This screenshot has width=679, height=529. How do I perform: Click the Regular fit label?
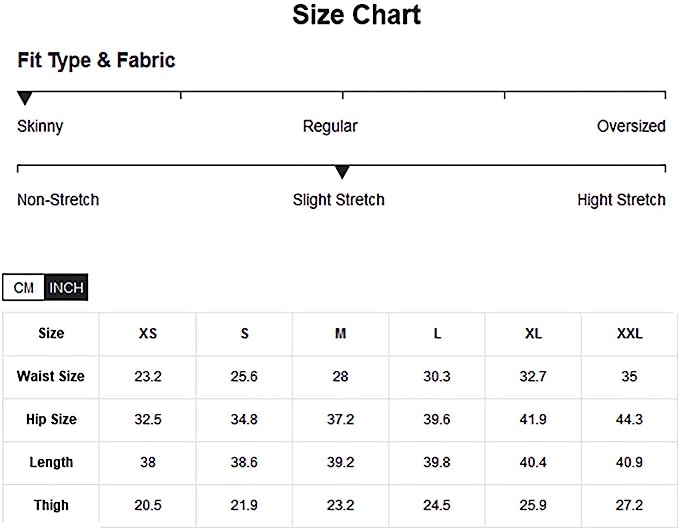pos(330,126)
